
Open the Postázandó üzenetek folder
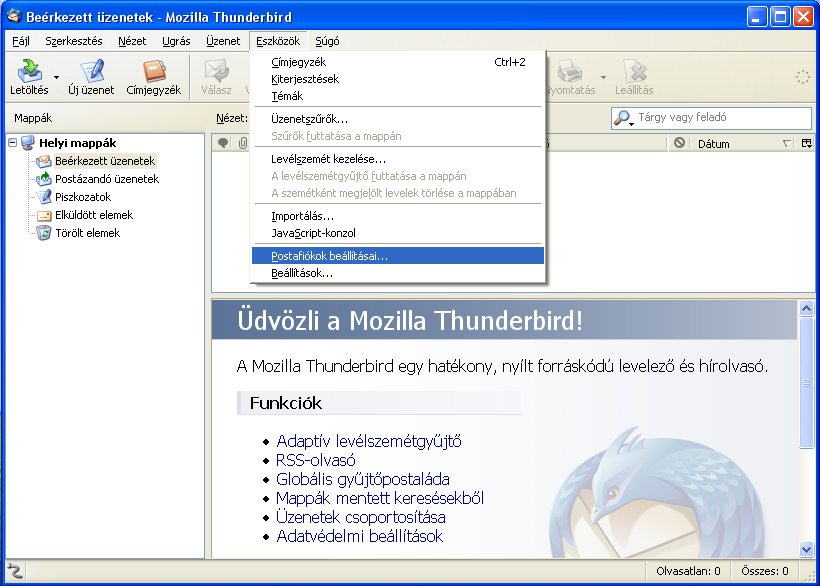[x=107, y=179]
